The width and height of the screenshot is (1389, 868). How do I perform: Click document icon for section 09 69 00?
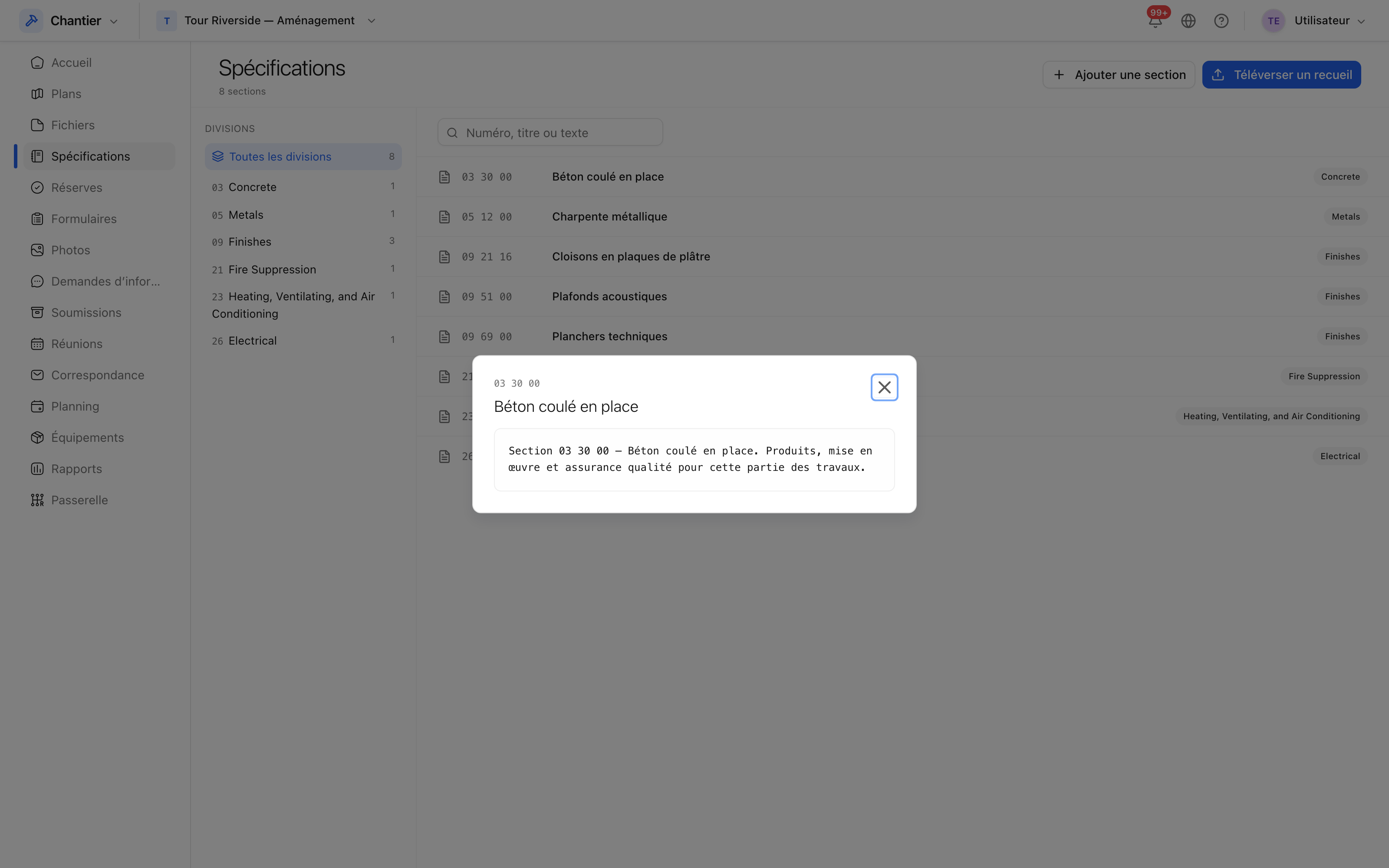[x=444, y=336]
